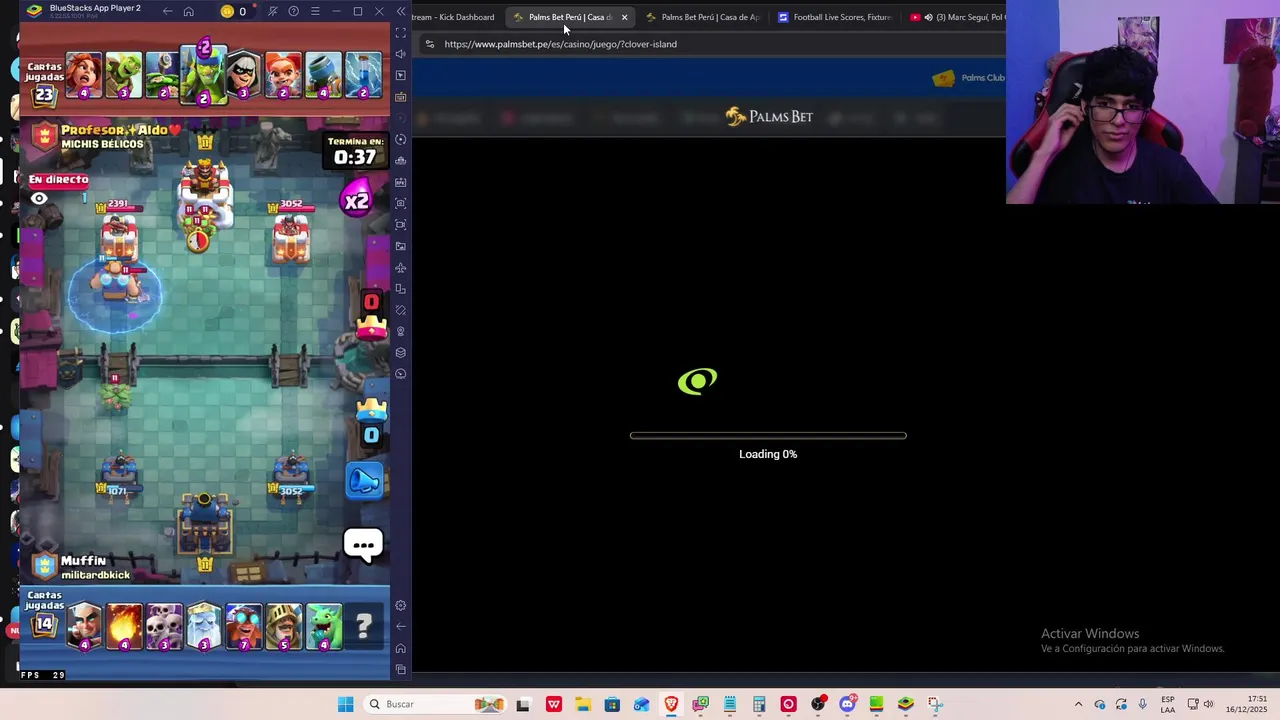Open the media folder icon in sidebar
The image size is (1280, 720).
pos(401,246)
